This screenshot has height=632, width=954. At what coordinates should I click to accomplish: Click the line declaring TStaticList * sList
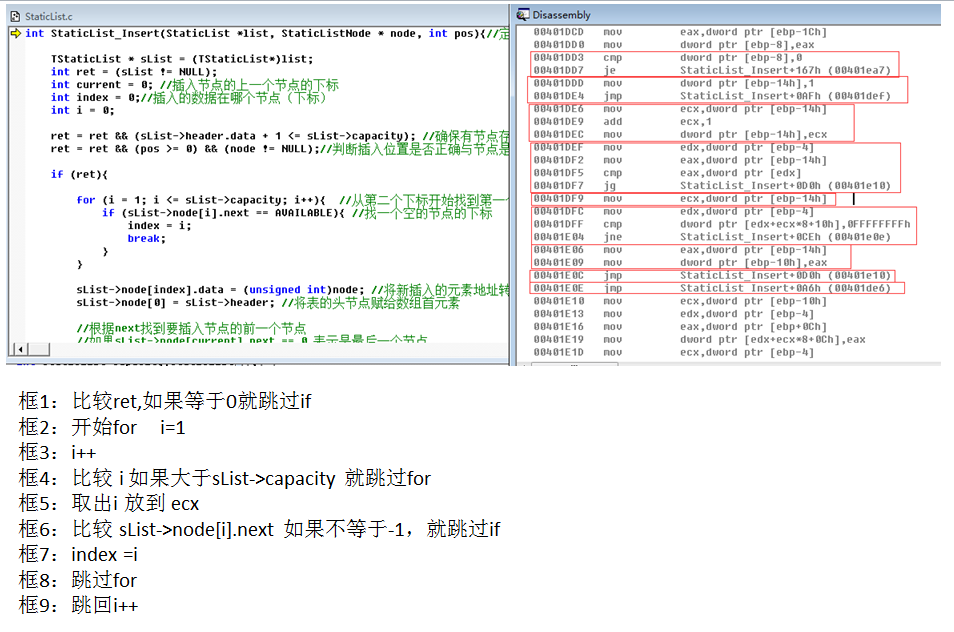pos(182,59)
